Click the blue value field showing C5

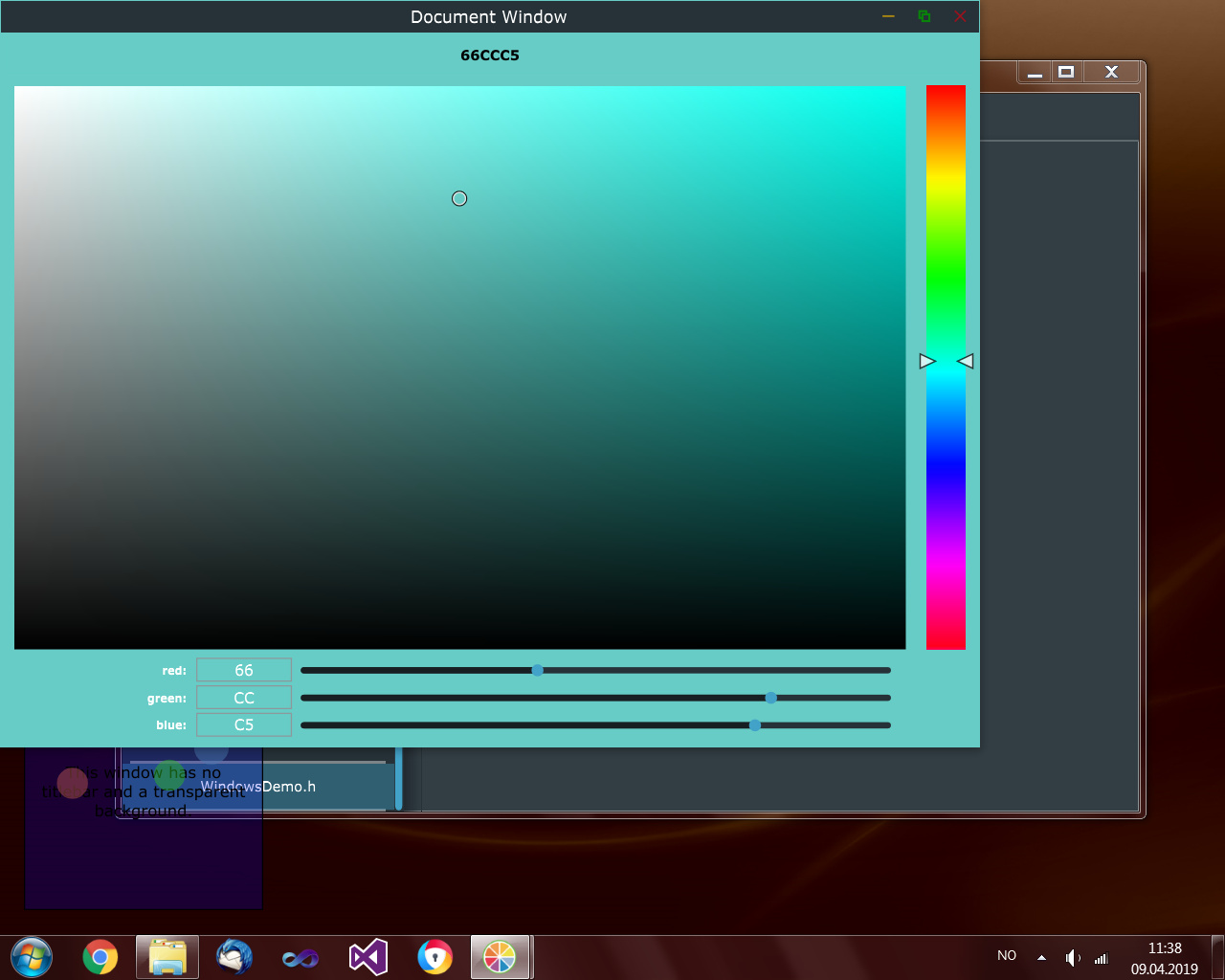pyautogui.click(x=244, y=725)
